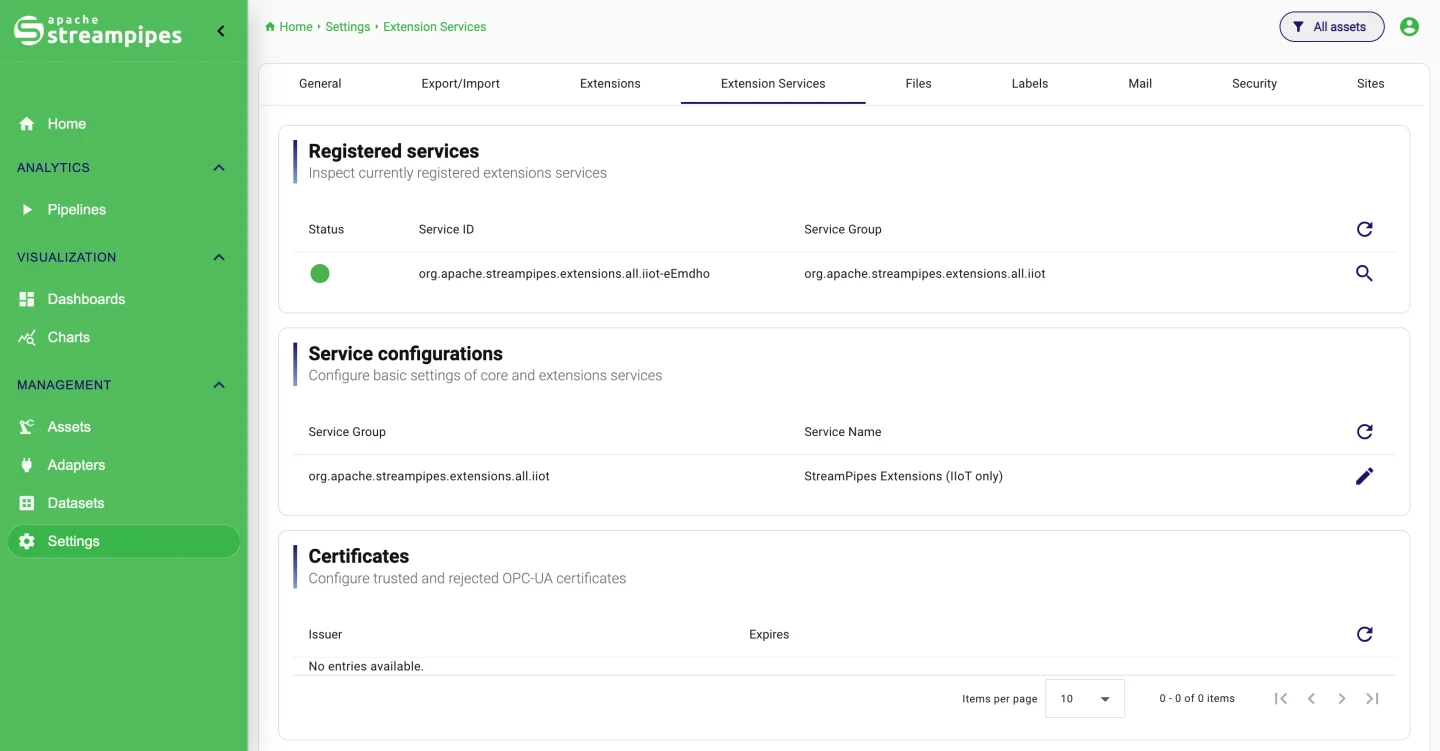Open the Sites tab

click(x=1370, y=84)
